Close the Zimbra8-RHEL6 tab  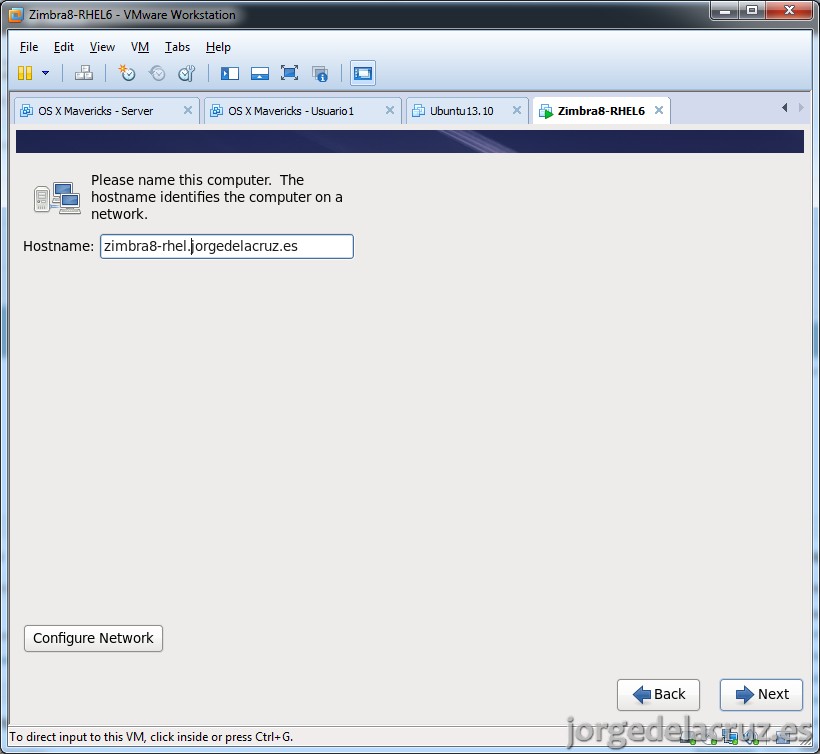(x=659, y=110)
